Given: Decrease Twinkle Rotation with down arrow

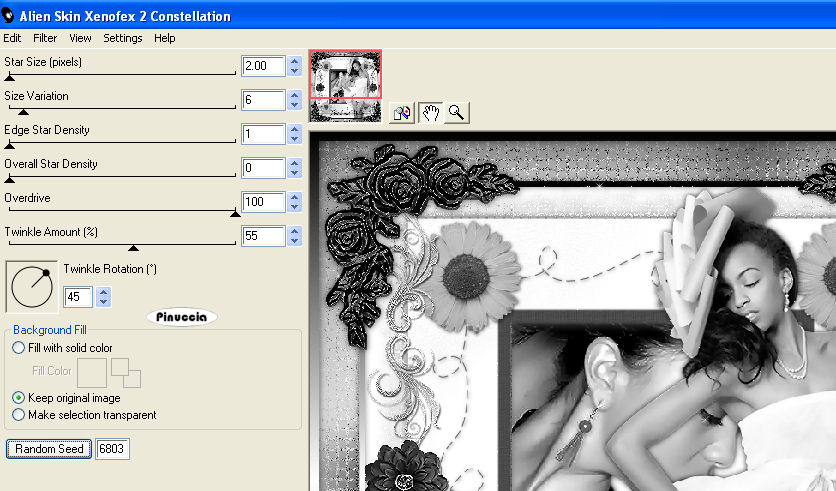Looking at the screenshot, I should click(x=103, y=302).
